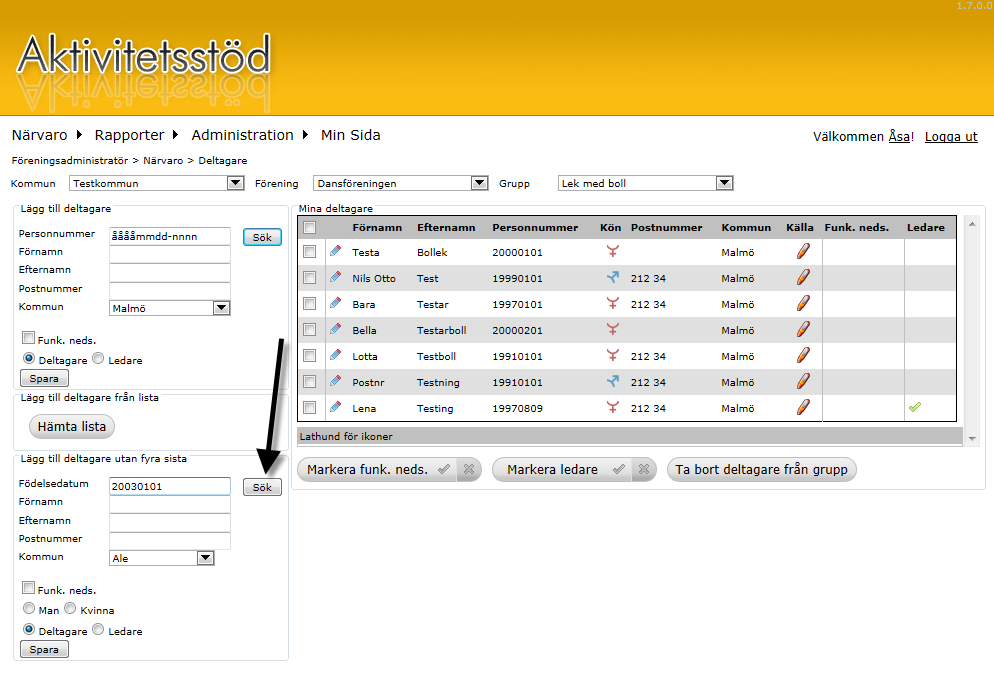Select the checkbox for Nils Otto Test
This screenshot has height=691, width=994.
(x=309, y=278)
